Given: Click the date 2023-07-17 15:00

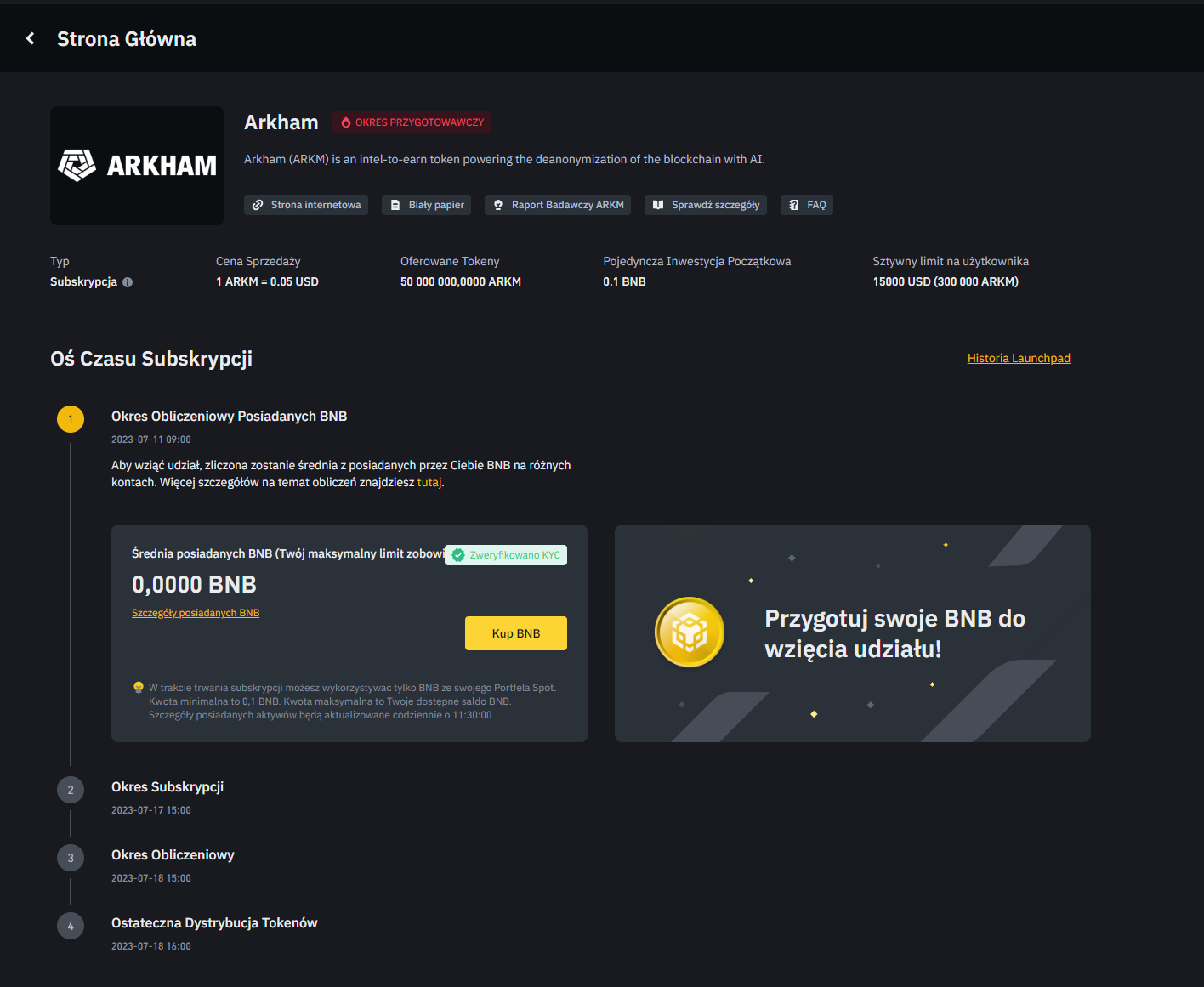Looking at the screenshot, I should click(151, 810).
